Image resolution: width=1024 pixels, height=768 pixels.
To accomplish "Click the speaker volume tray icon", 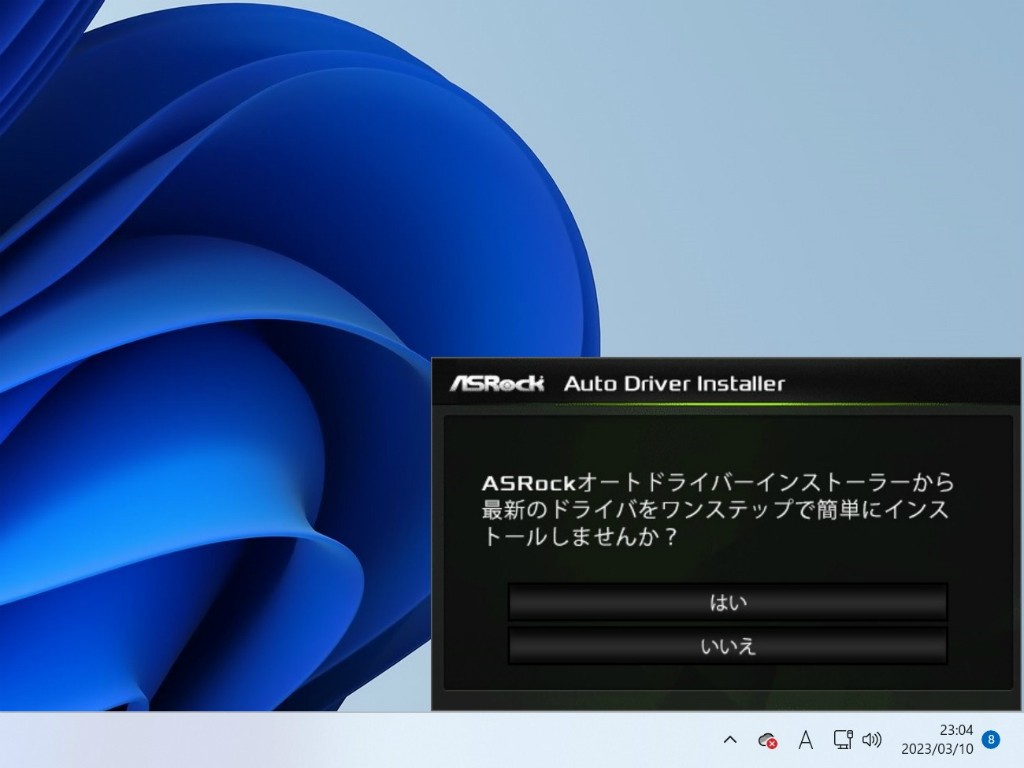I will pos(872,740).
